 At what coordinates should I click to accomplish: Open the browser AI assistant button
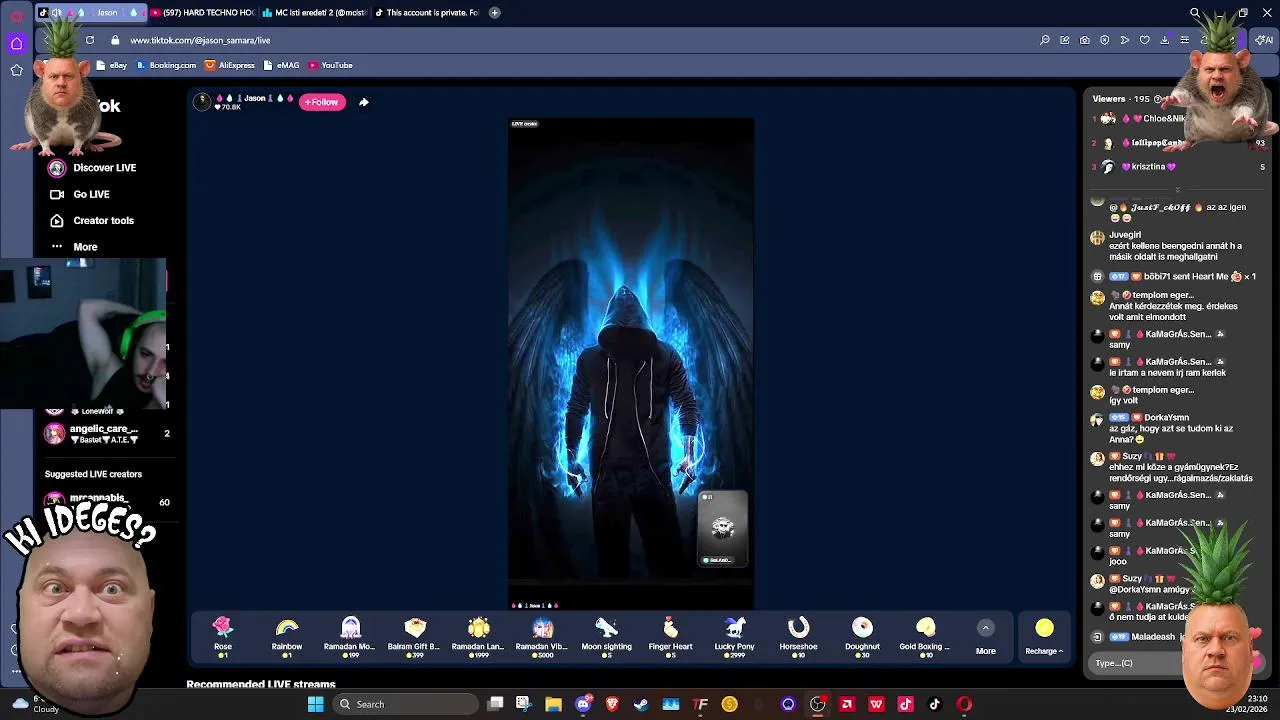[1265, 40]
